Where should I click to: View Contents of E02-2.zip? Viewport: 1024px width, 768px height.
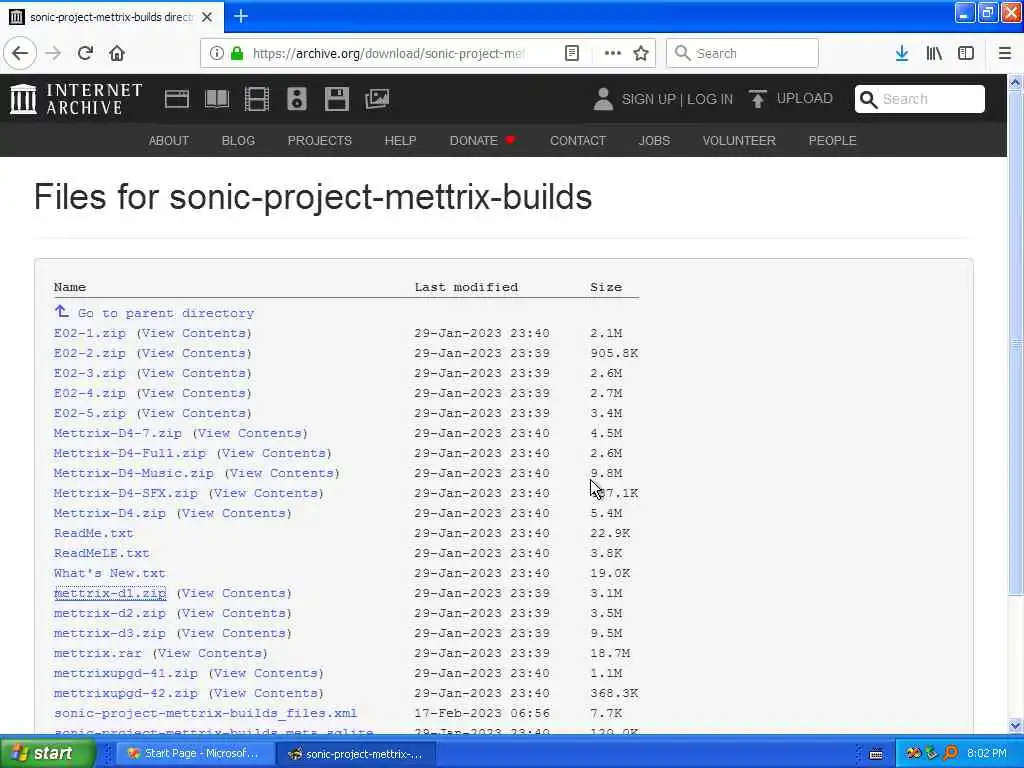(194, 353)
